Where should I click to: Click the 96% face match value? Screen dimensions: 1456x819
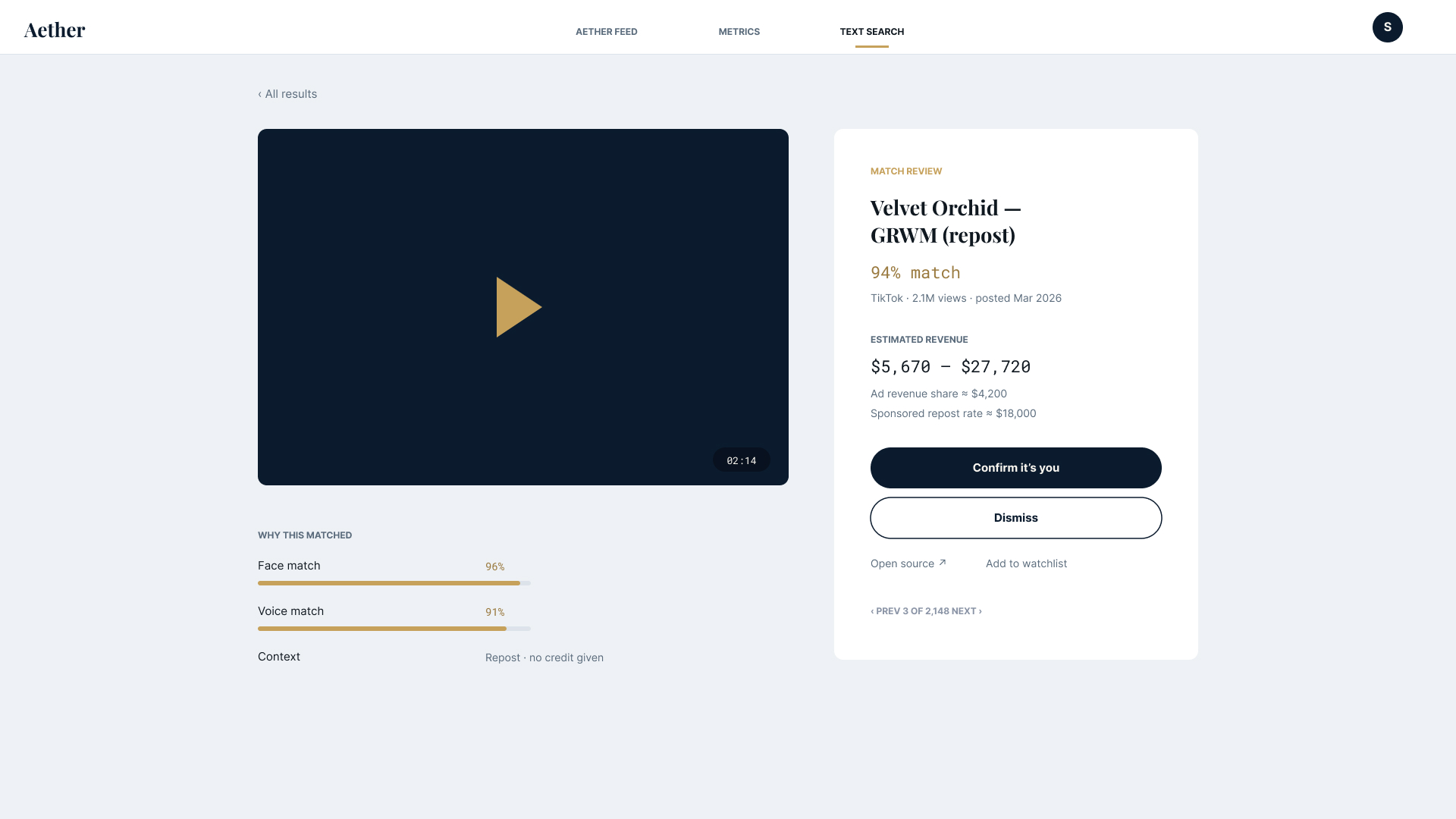tap(495, 566)
